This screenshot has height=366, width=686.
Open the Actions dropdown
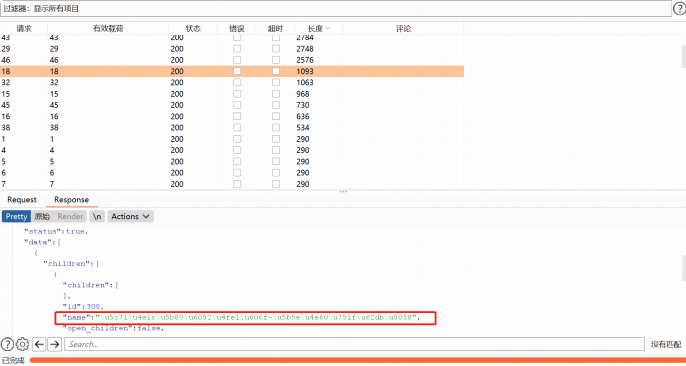coord(130,216)
